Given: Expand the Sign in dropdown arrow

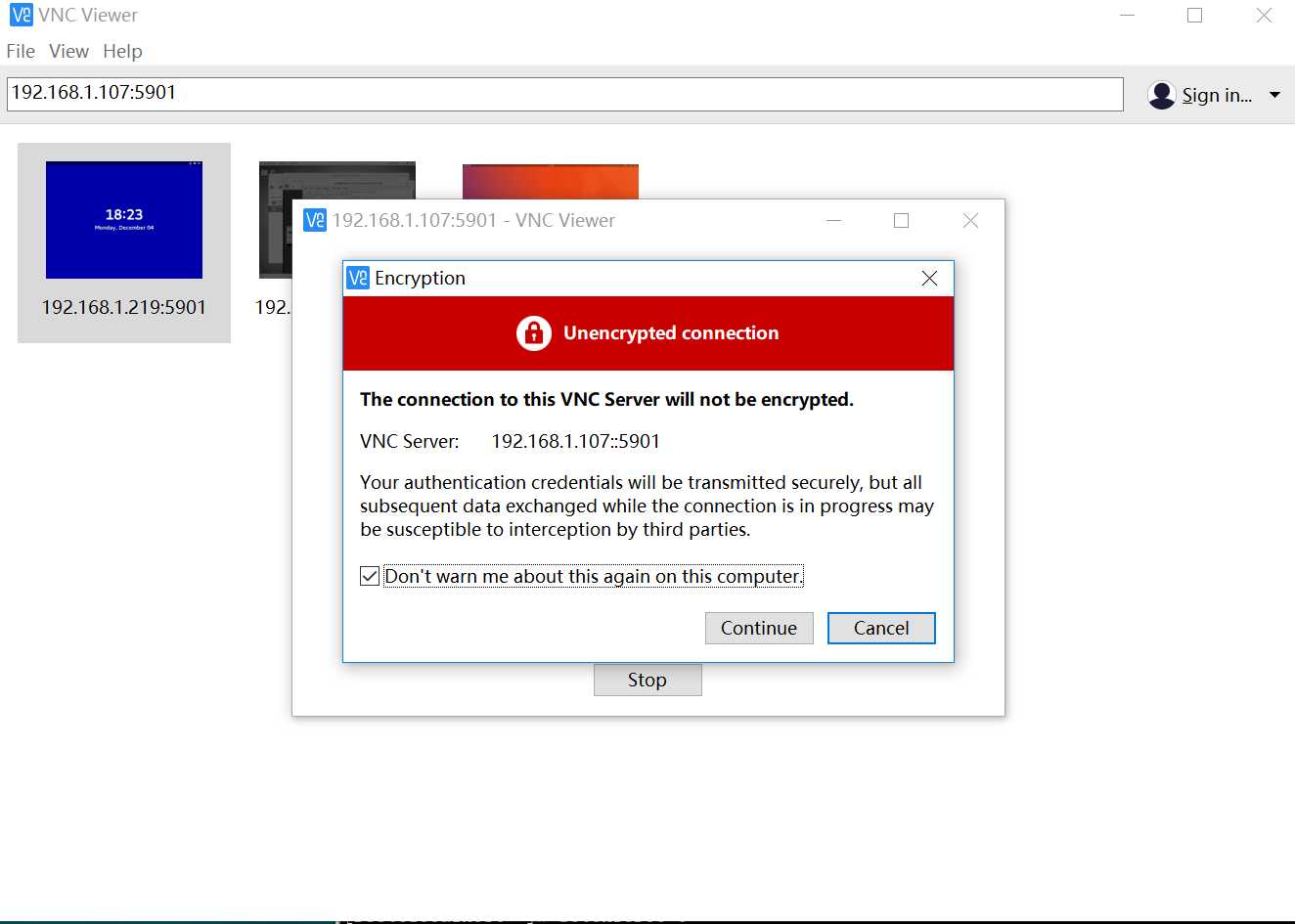Looking at the screenshot, I should 1274,95.
